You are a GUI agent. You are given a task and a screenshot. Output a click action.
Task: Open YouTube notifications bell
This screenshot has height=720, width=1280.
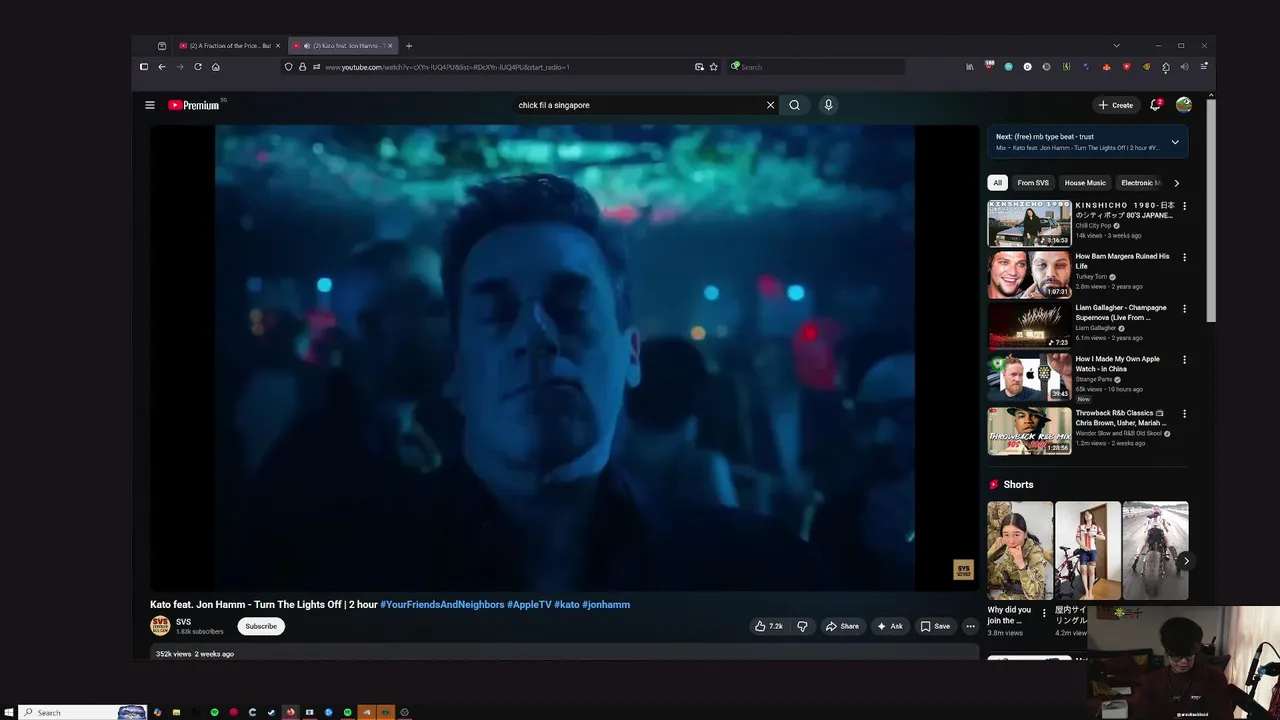point(1156,104)
